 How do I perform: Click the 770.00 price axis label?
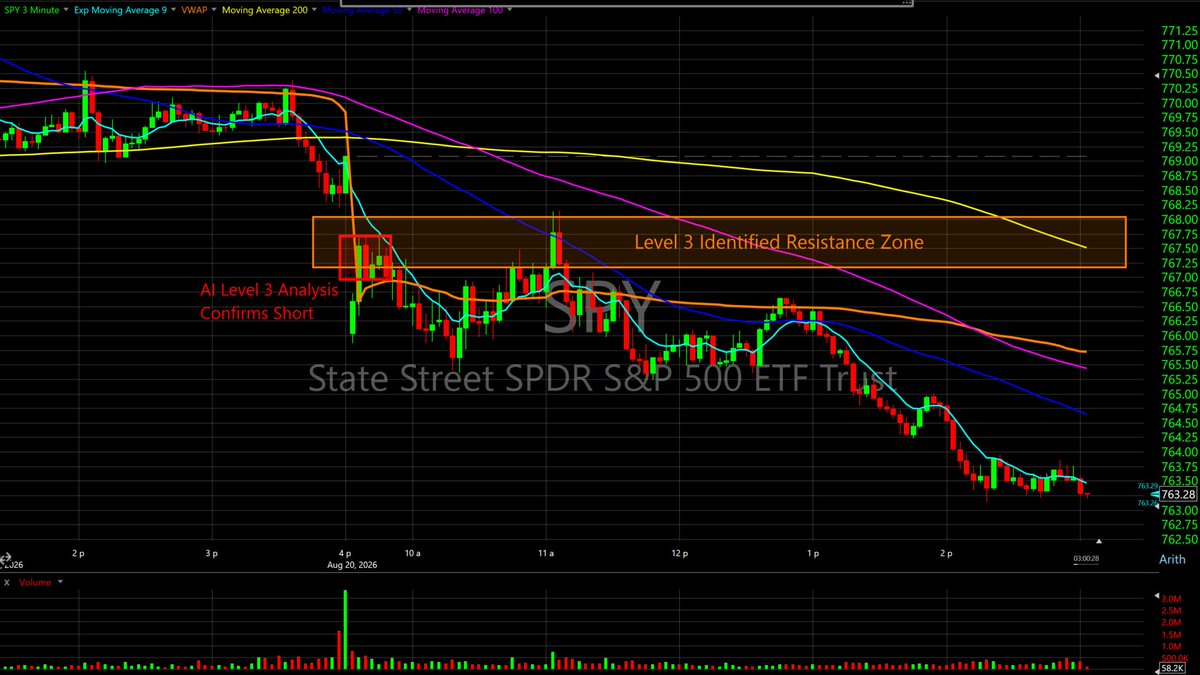click(1179, 102)
